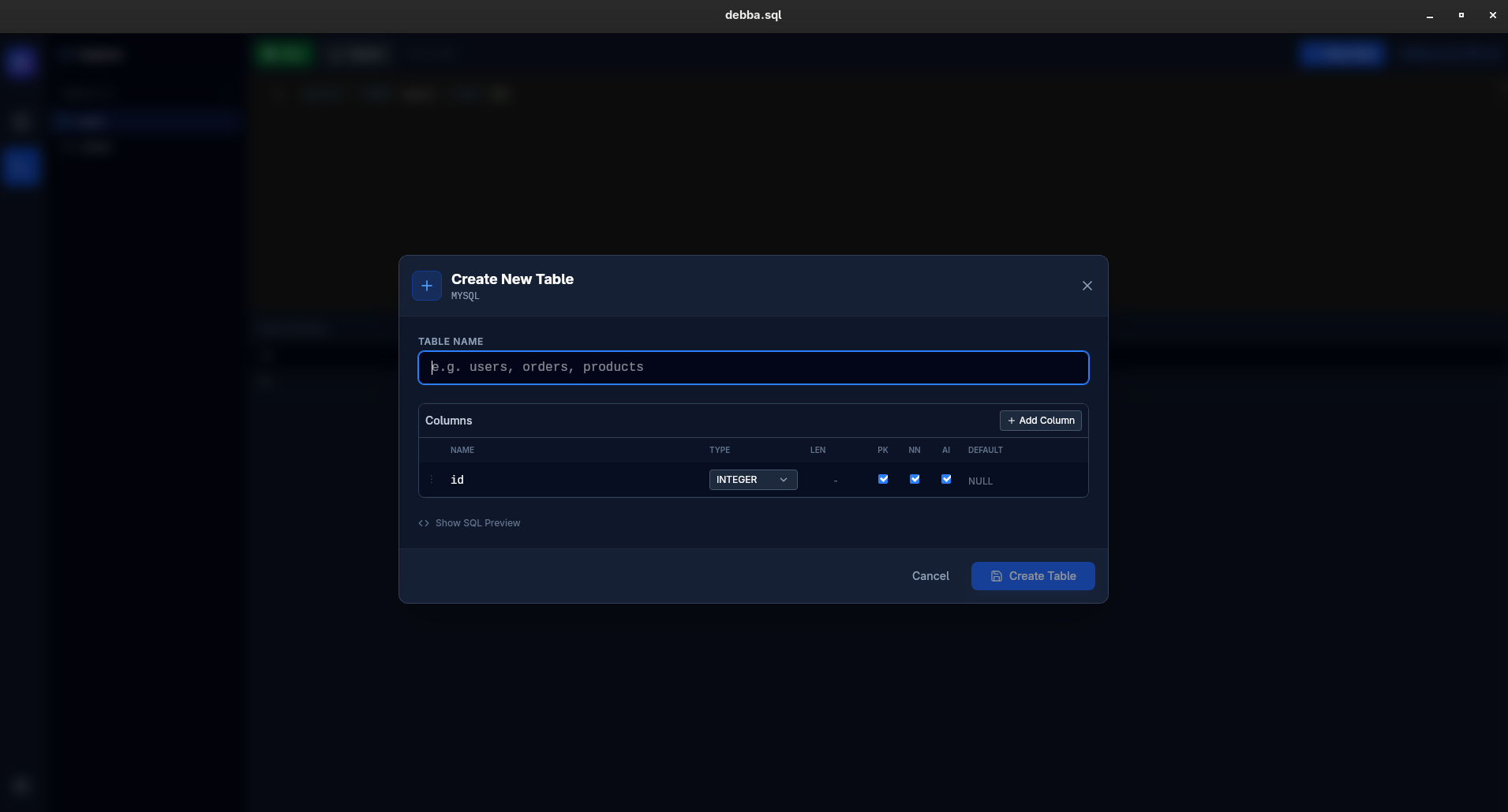Viewport: 1508px width, 812px height.
Task: Click the plus icon on the Add Column button
Action: pyautogui.click(x=1011, y=421)
